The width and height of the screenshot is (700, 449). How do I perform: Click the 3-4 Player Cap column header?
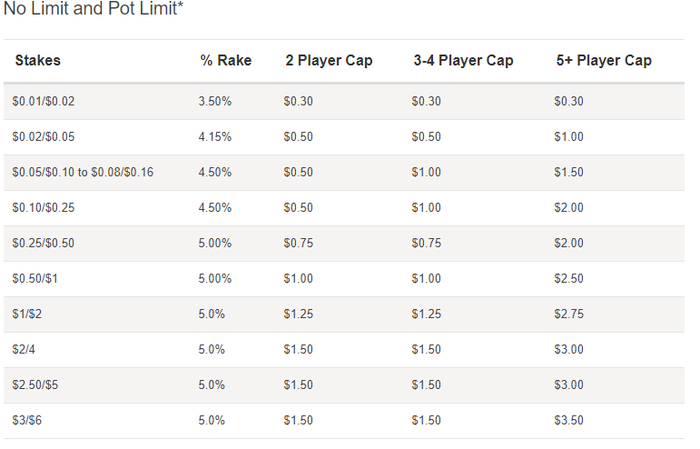click(x=463, y=61)
